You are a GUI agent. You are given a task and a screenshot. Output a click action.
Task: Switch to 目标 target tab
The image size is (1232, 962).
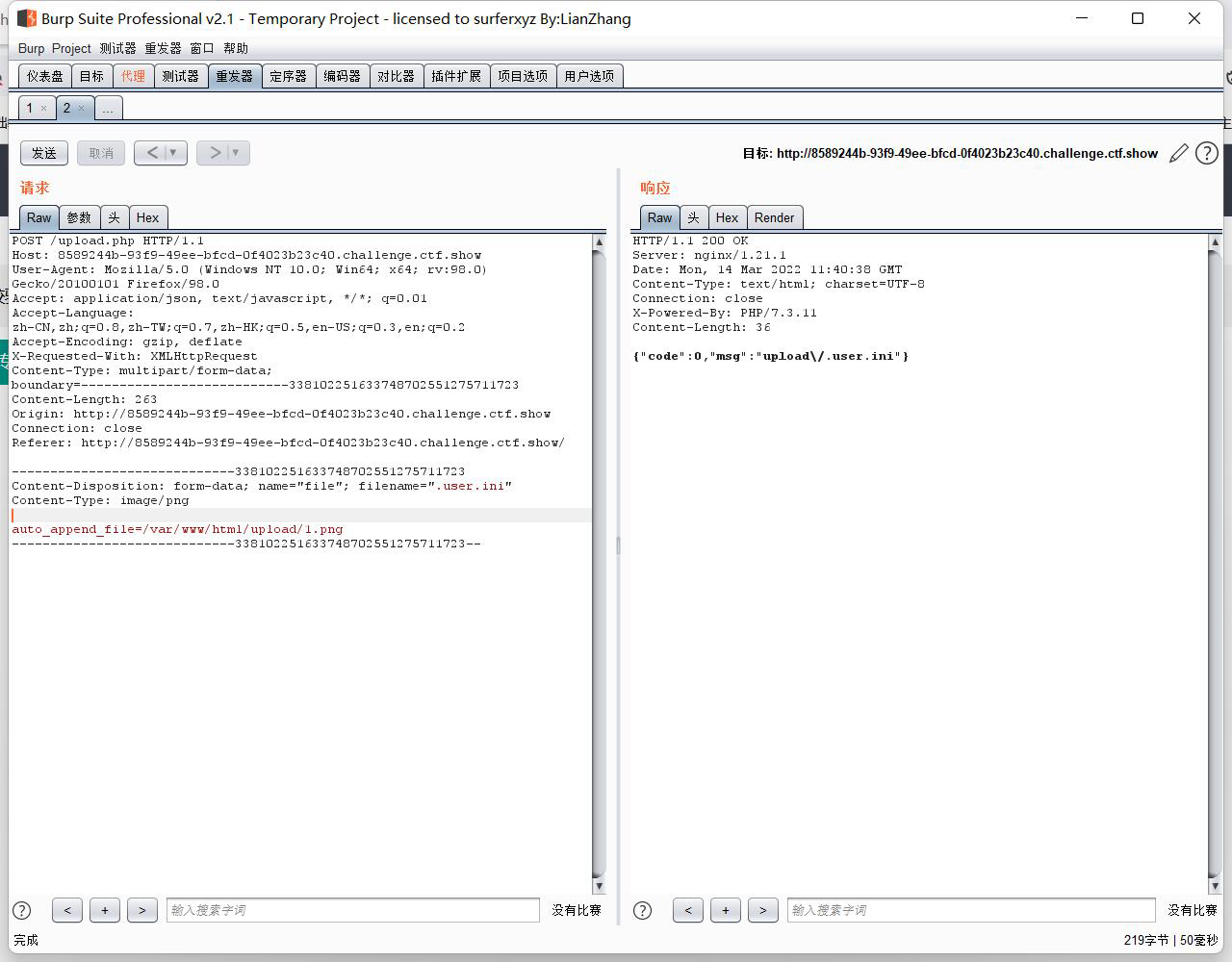[x=91, y=76]
